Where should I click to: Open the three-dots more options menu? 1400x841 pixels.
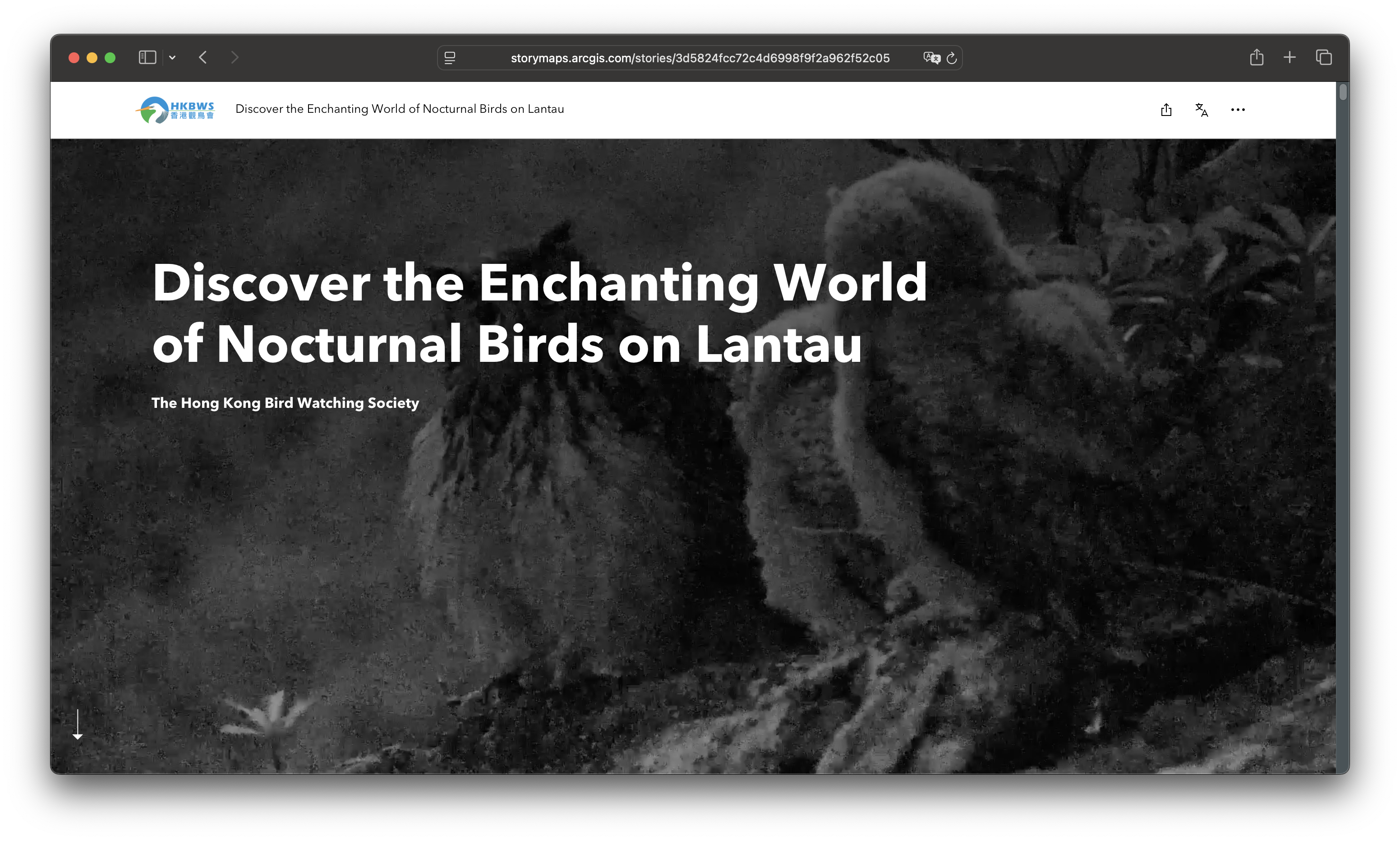point(1238,109)
